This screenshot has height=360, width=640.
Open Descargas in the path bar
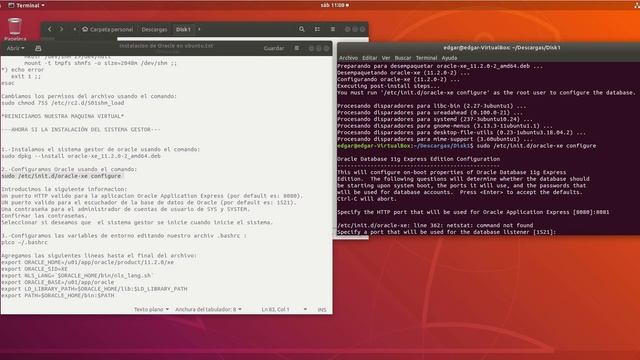pos(154,29)
